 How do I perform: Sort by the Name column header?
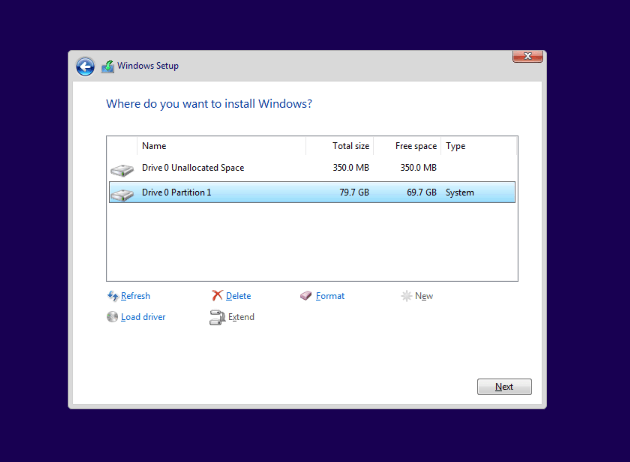(x=154, y=146)
